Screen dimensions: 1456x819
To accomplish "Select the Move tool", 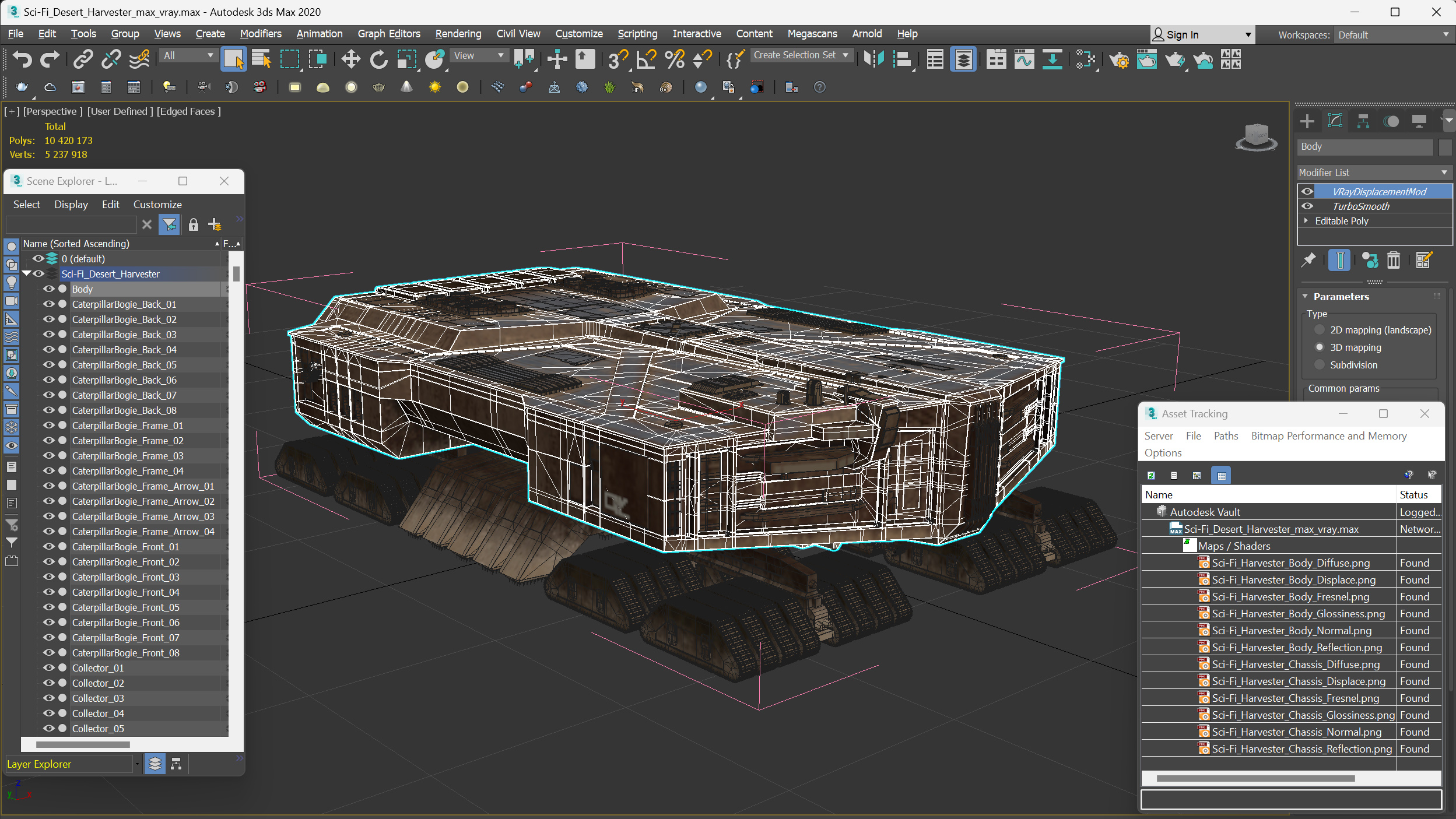I will [x=350, y=59].
